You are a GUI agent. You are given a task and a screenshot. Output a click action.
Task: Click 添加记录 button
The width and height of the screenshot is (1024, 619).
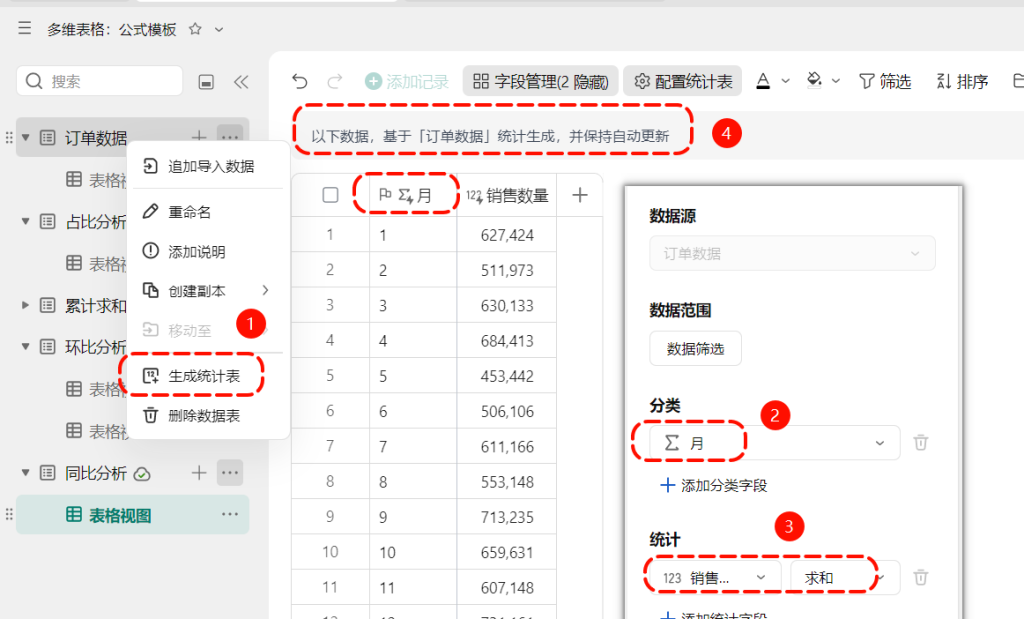click(x=407, y=81)
